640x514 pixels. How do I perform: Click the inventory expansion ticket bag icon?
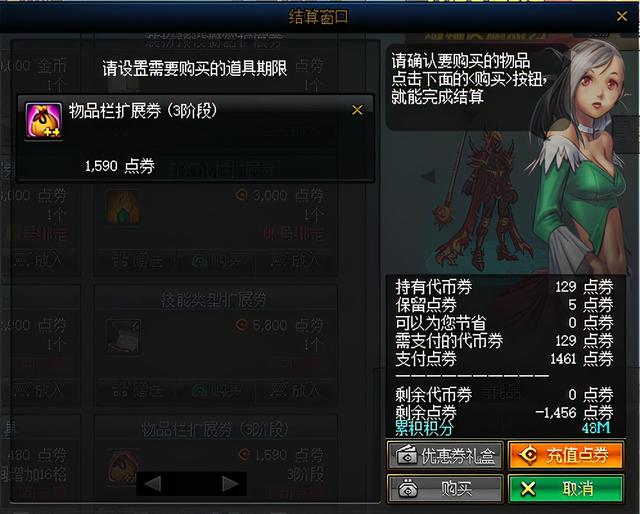(44, 120)
